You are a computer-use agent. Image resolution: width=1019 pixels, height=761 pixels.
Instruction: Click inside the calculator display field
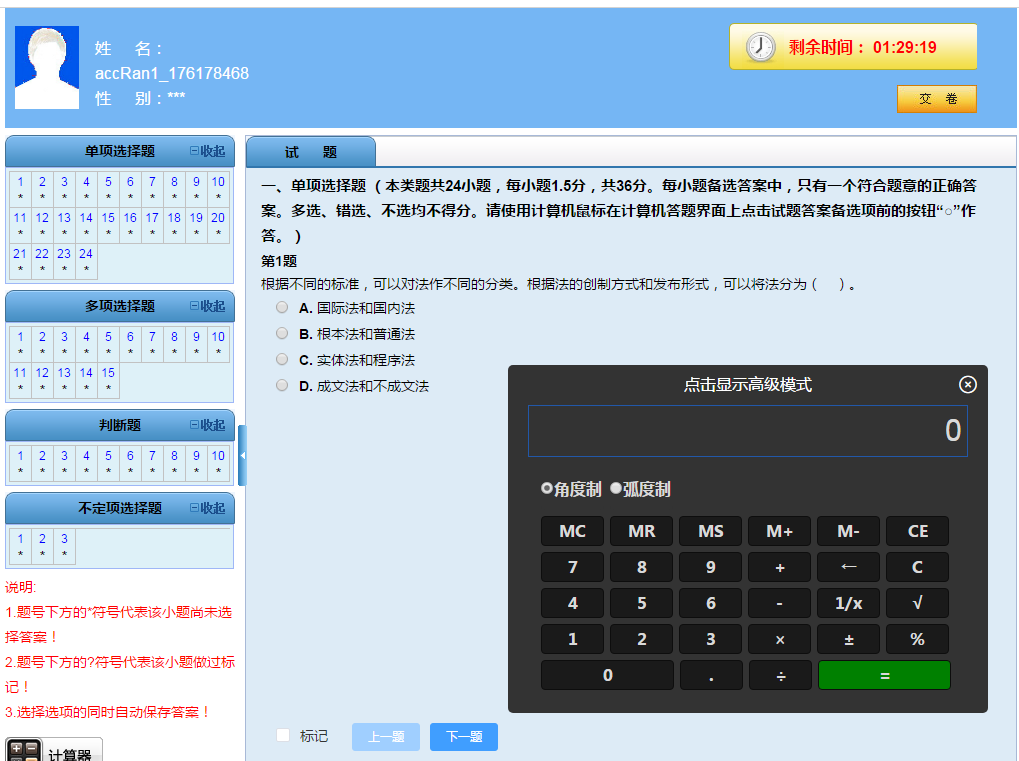tap(747, 430)
